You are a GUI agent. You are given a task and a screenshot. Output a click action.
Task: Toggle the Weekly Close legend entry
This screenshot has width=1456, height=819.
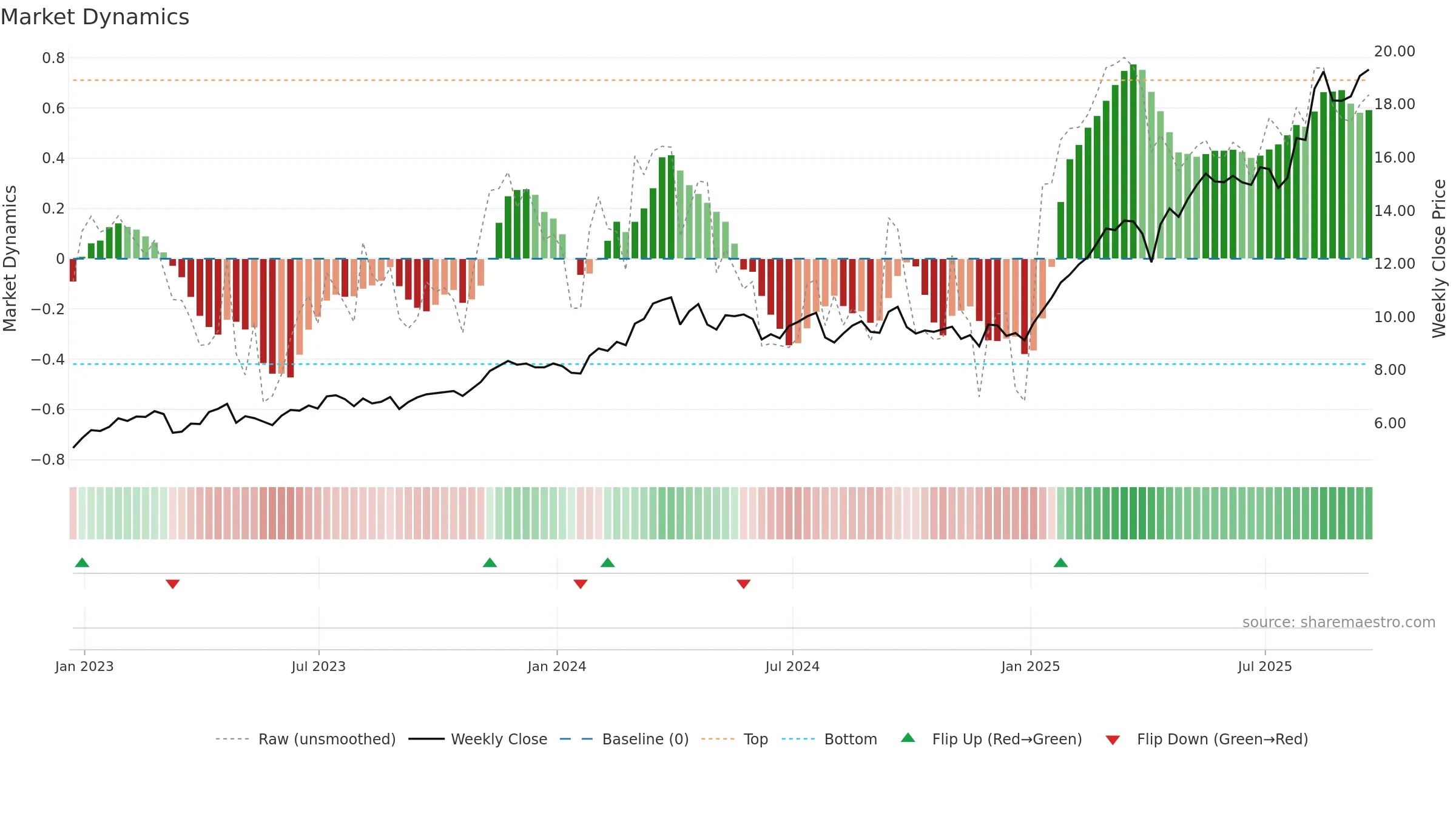click(477, 739)
